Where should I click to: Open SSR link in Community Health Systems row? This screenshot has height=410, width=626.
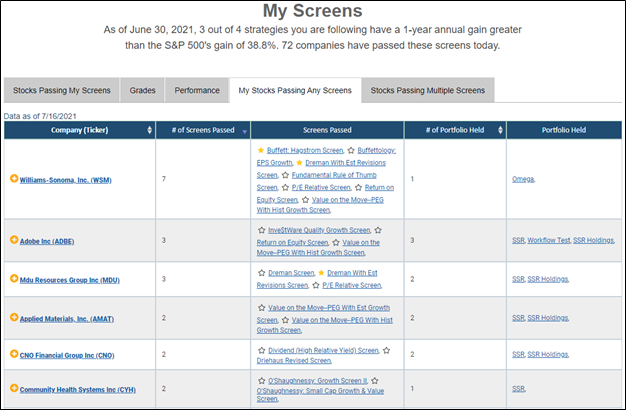pyautogui.click(x=518, y=388)
